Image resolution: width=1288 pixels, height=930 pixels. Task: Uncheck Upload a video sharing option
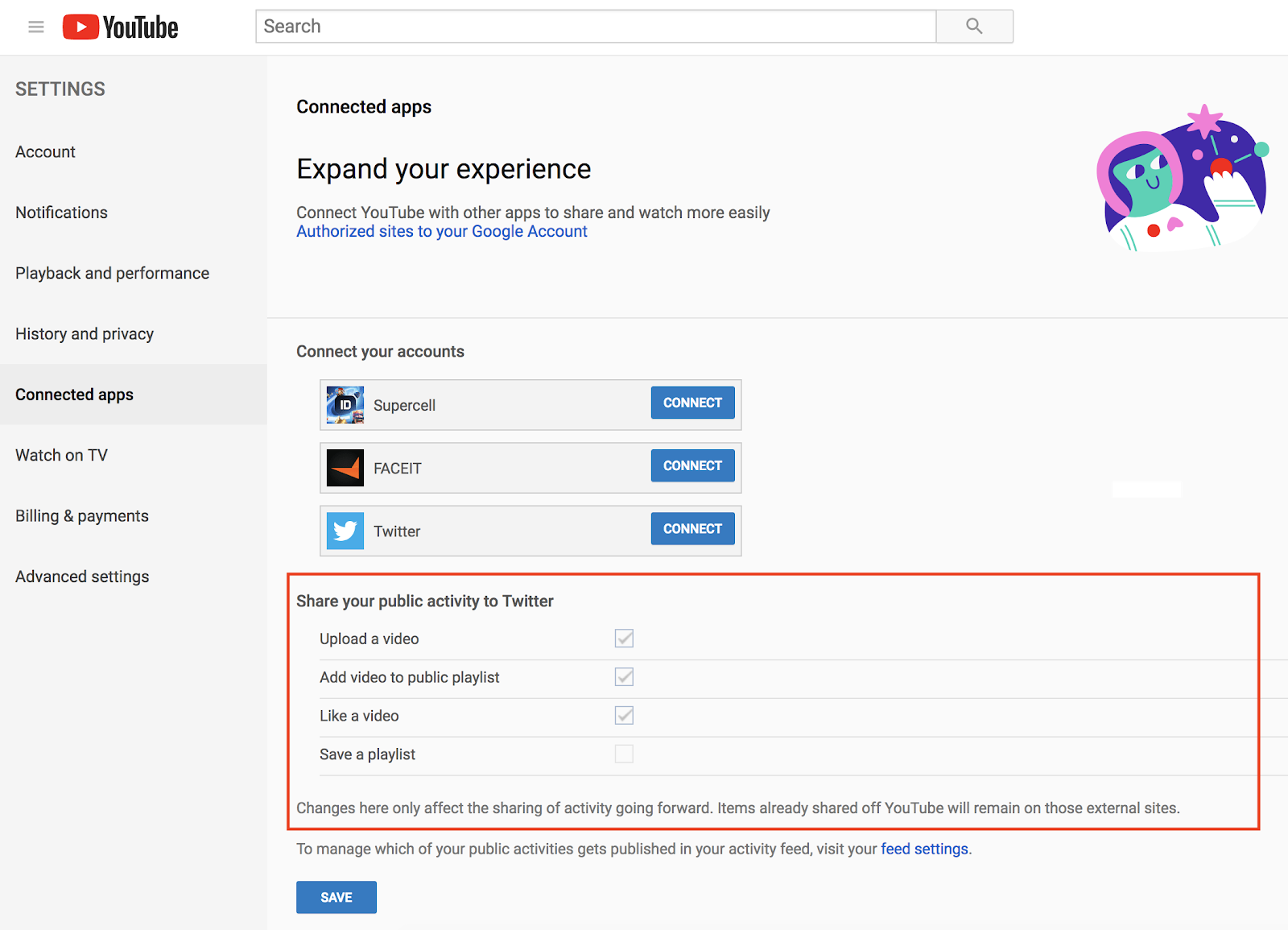[624, 638]
